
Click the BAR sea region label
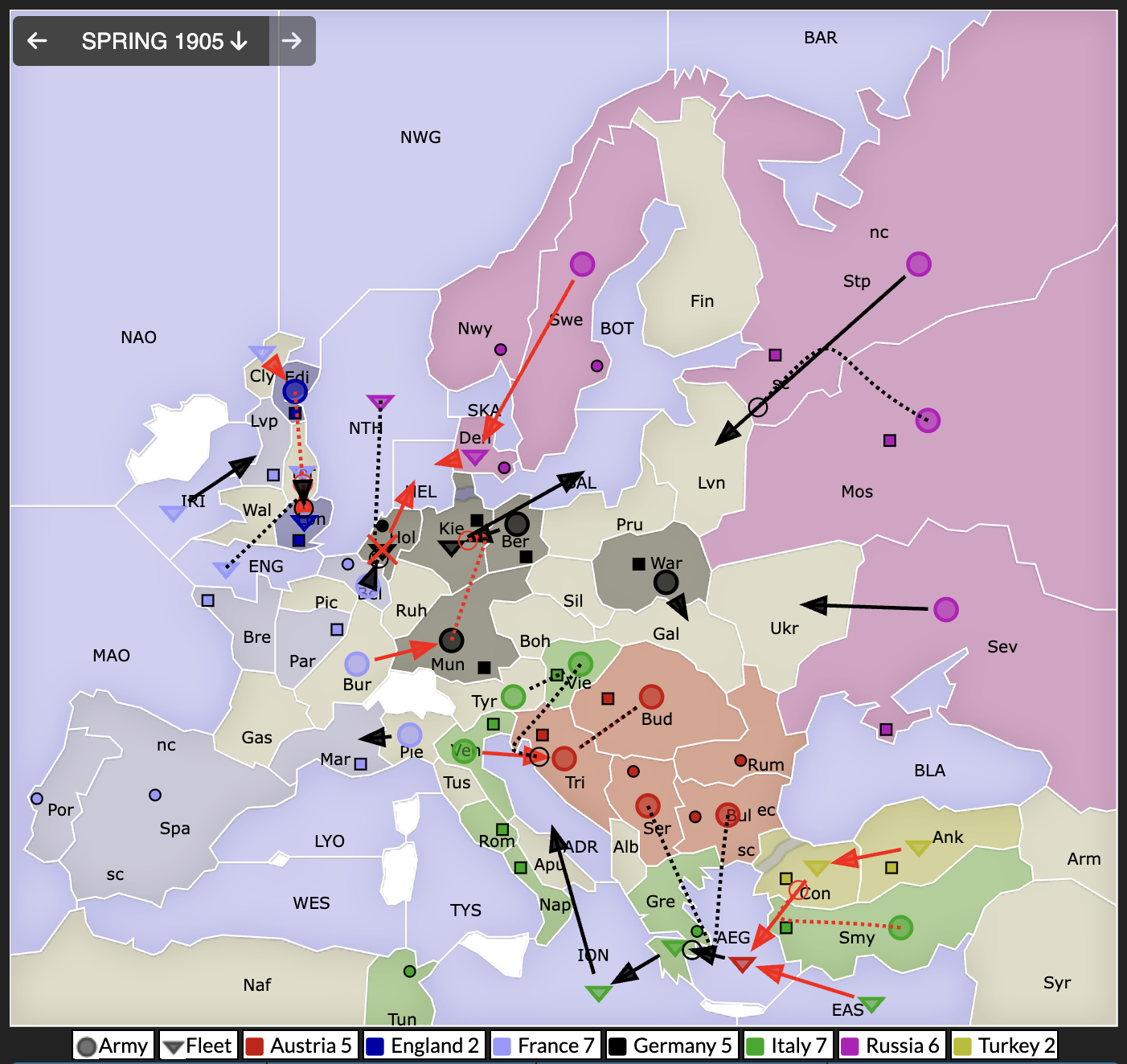(x=821, y=38)
